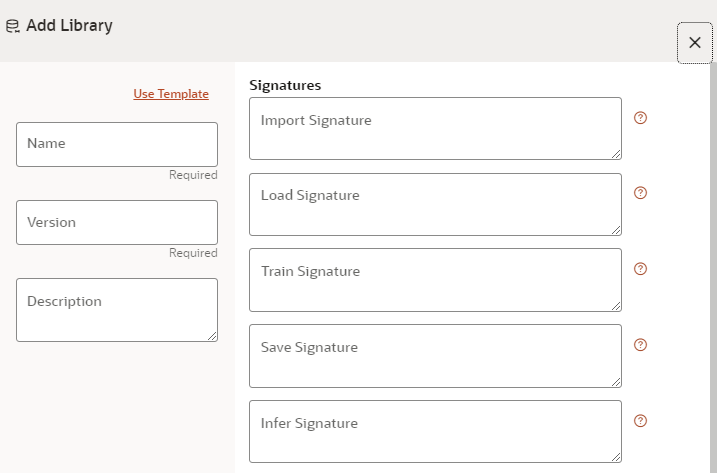Click the Import Signature text area

click(435, 129)
